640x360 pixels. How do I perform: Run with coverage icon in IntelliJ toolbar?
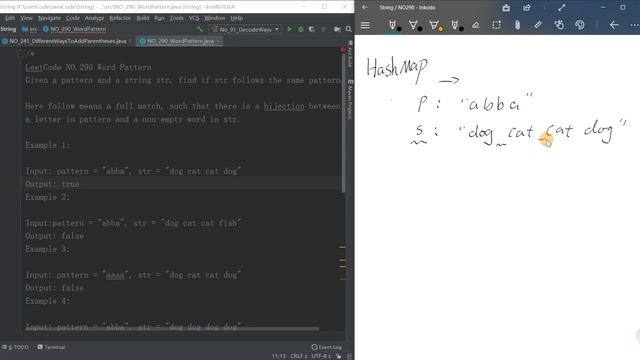[312, 29]
